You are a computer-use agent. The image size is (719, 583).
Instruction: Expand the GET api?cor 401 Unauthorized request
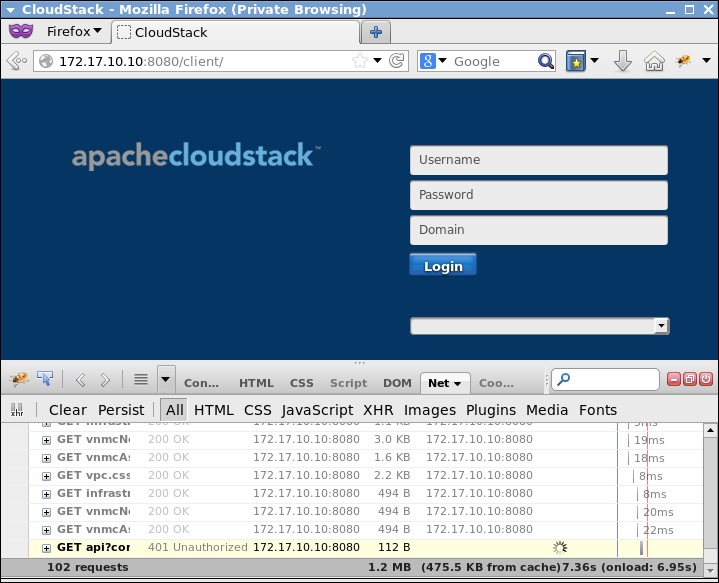coord(46,548)
